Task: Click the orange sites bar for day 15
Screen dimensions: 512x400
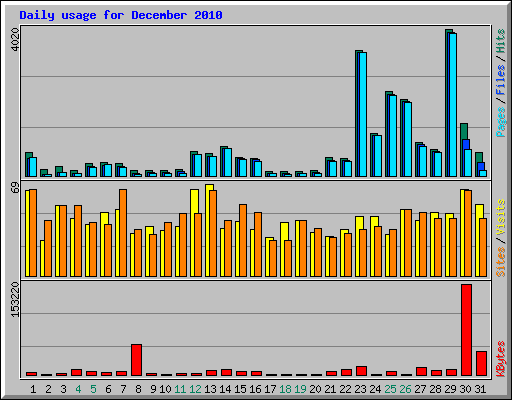Action: [243, 240]
